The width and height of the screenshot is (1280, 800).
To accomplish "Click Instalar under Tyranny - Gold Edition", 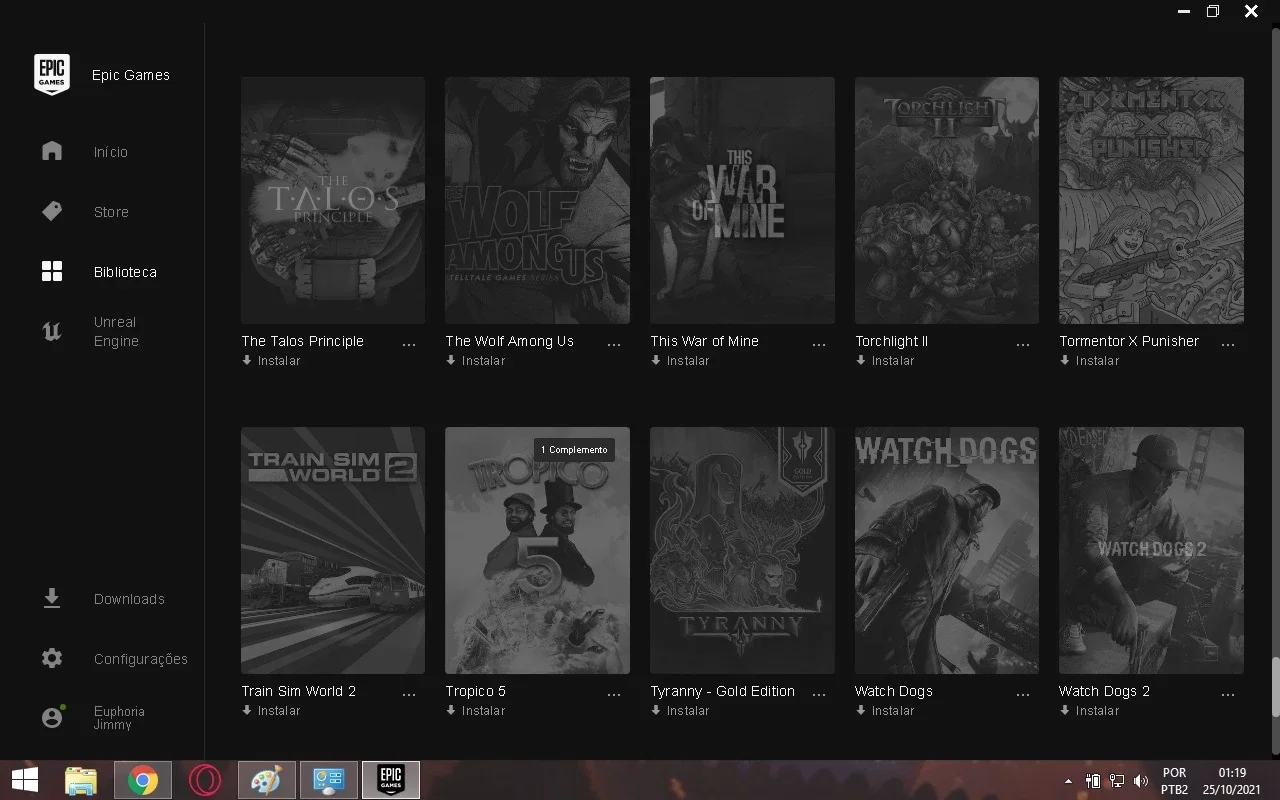I will click(680, 711).
